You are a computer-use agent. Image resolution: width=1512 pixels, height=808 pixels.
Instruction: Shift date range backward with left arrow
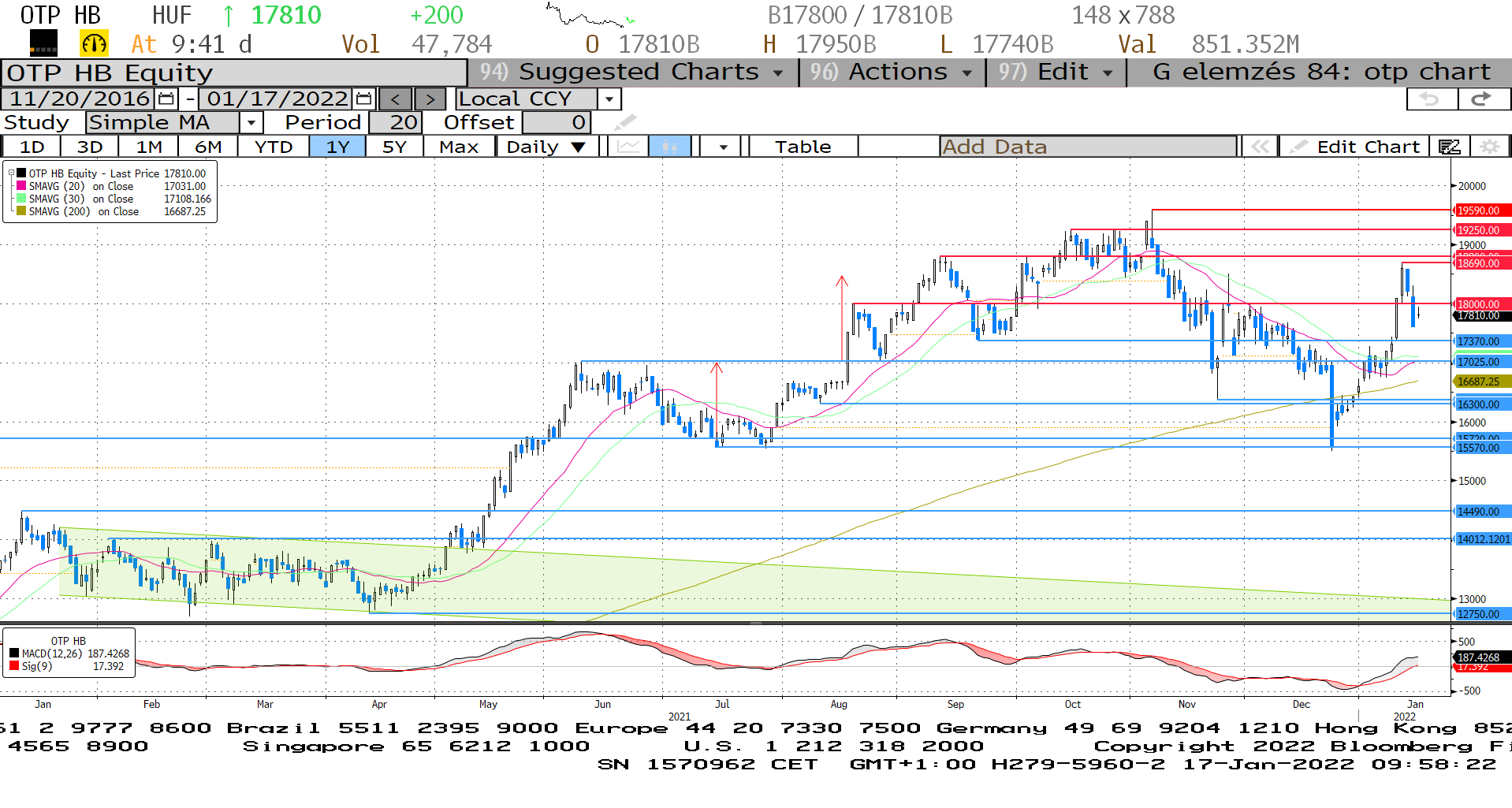(396, 99)
